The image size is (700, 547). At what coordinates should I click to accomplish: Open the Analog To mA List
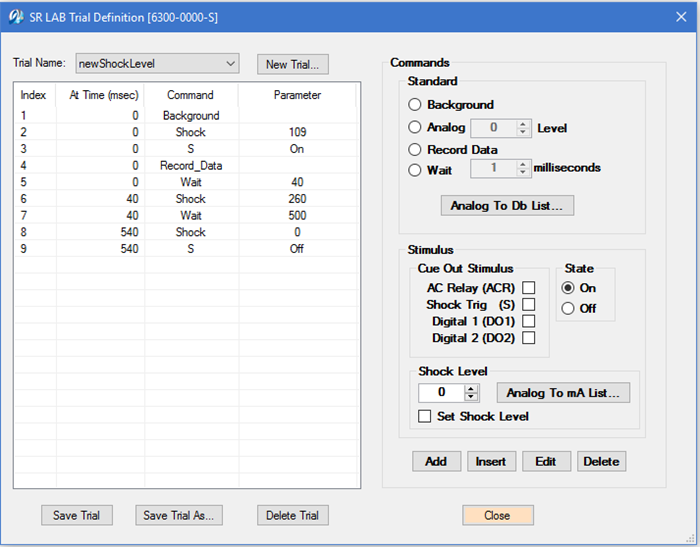point(563,393)
